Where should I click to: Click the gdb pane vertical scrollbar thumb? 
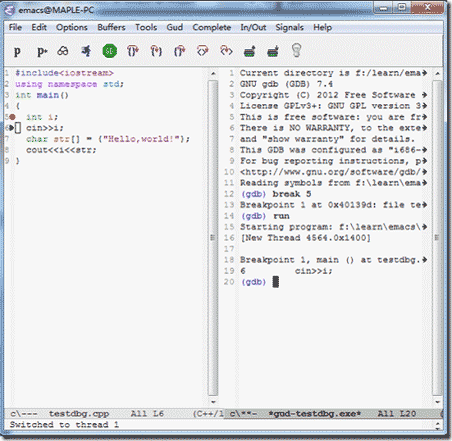coord(437,238)
